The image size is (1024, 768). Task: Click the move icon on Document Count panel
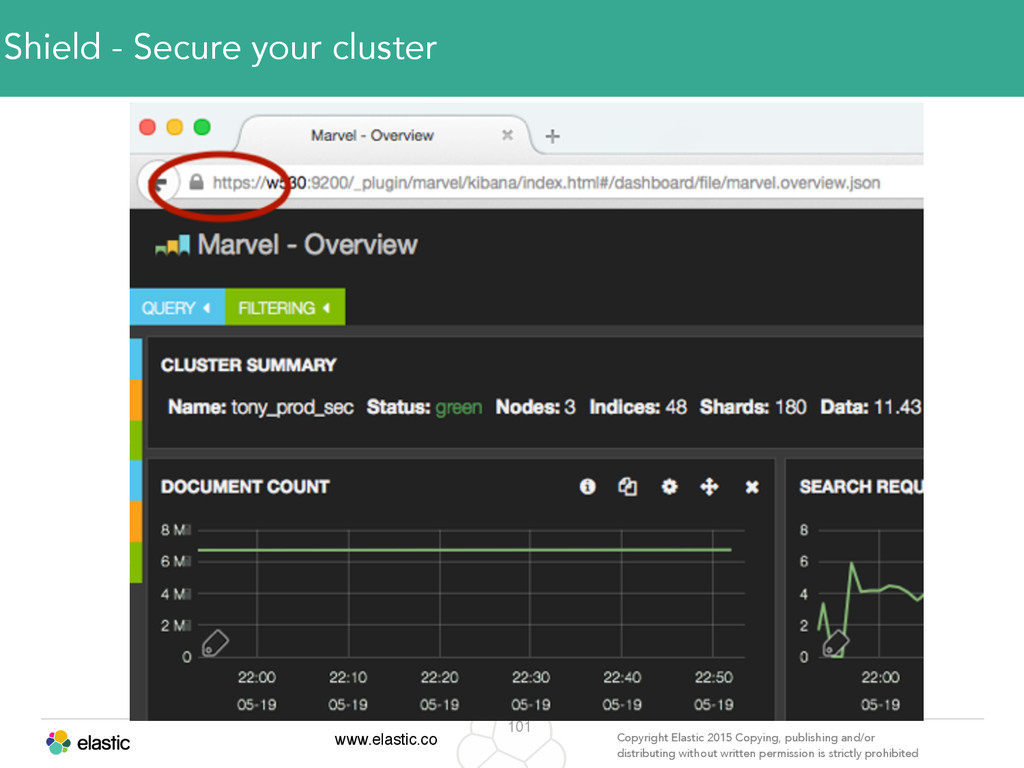709,487
